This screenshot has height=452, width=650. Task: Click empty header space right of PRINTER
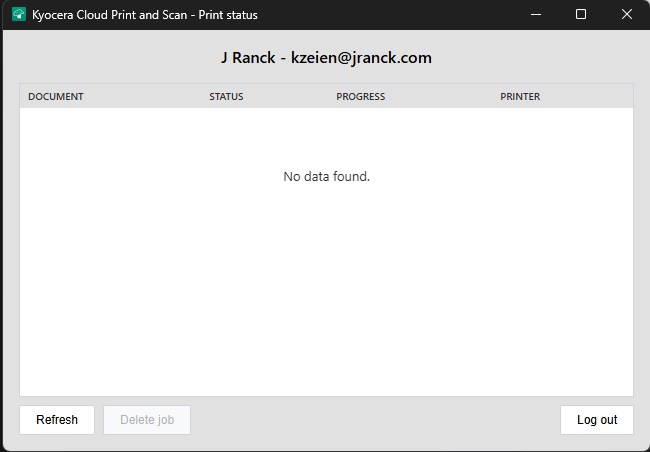coord(590,97)
